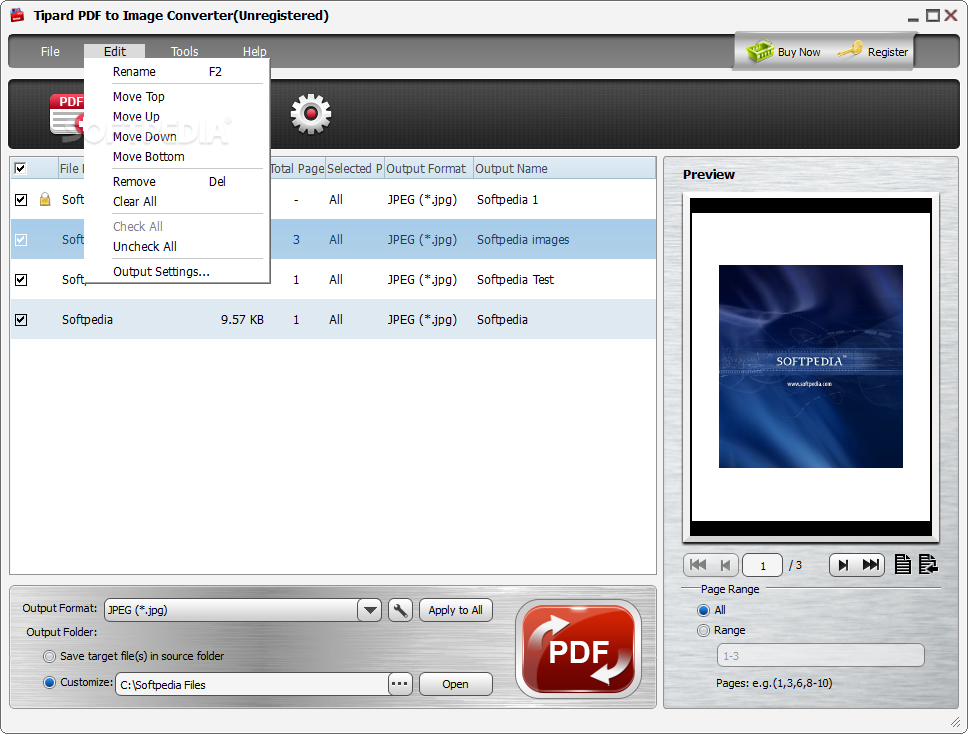This screenshot has height=734, width=968.
Task: Click the Softpedia 1 output name
Action: (507, 200)
